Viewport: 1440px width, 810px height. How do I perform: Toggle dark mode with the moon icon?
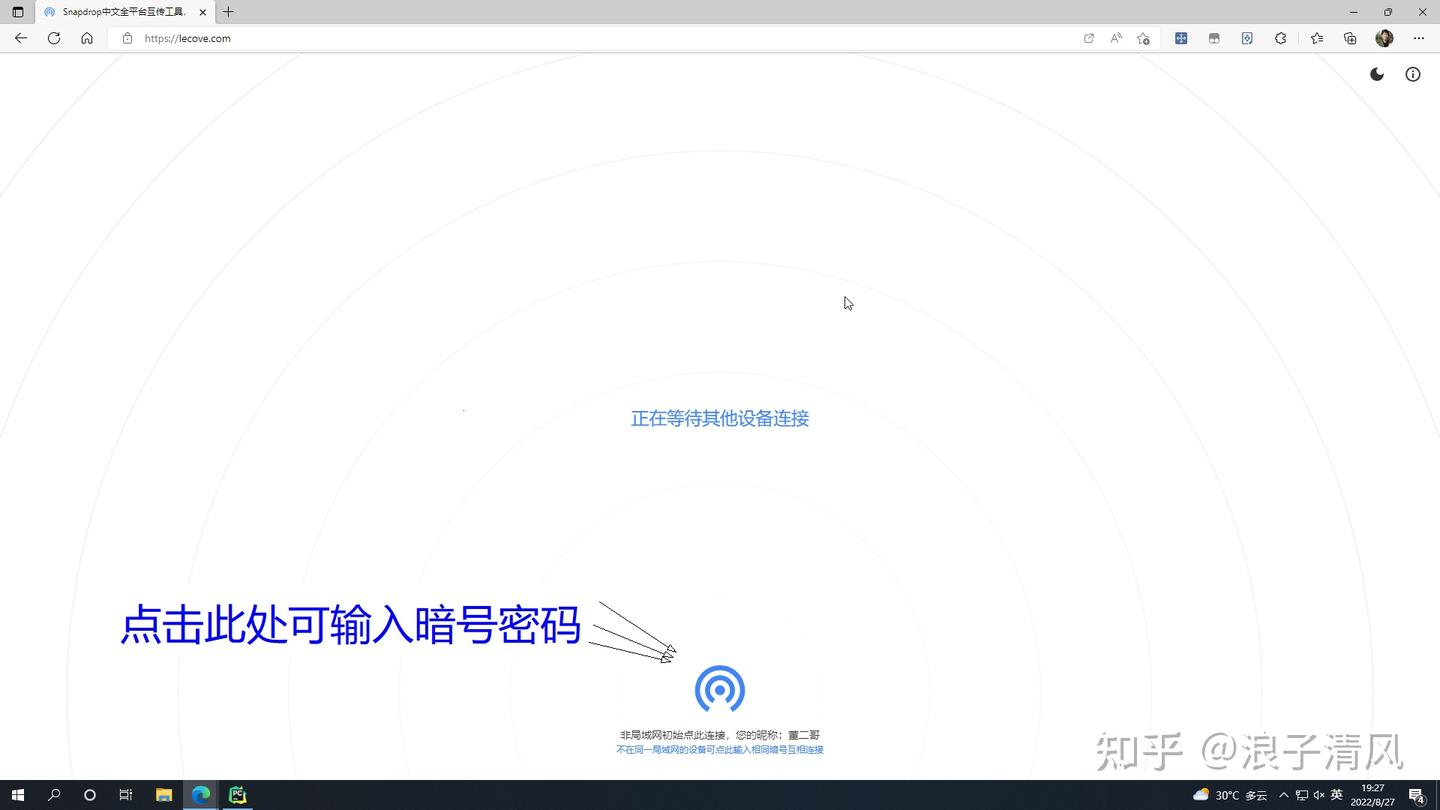[1377, 74]
